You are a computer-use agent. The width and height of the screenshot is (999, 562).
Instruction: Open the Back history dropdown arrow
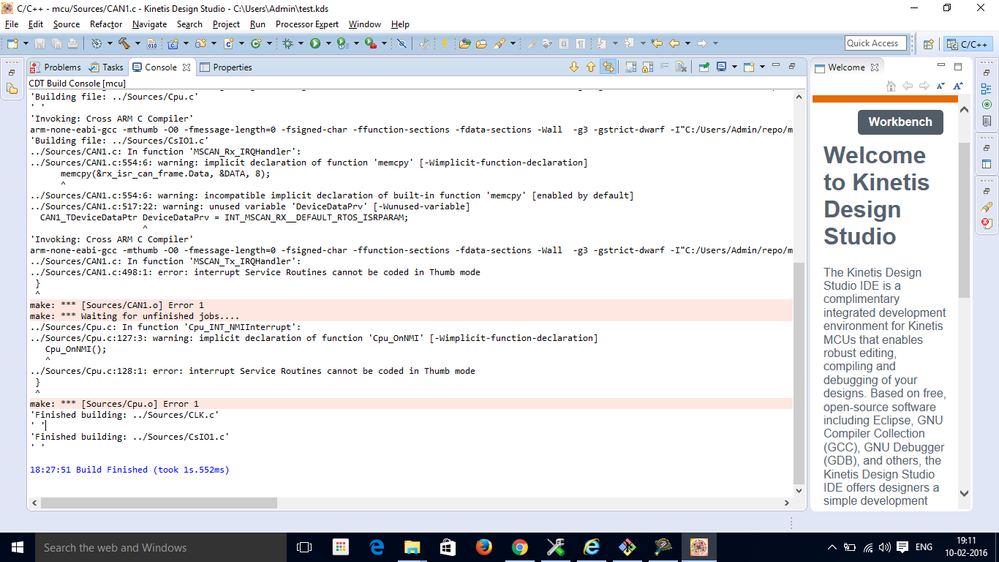coord(687,43)
